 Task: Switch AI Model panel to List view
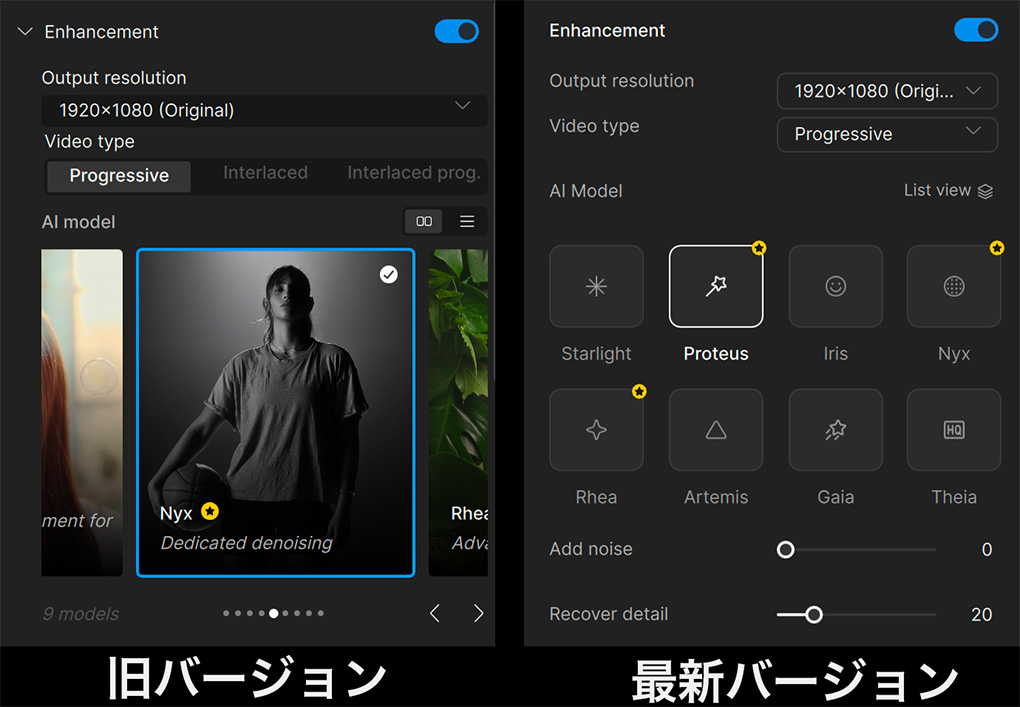pos(946,190)
